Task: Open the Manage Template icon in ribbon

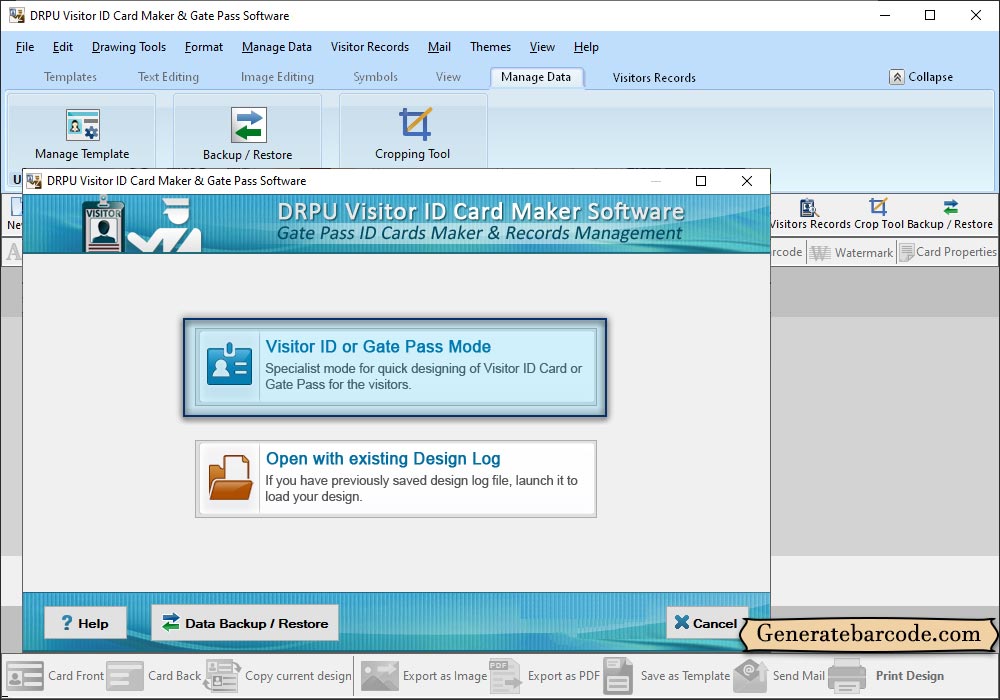Action: click(82, 125)
